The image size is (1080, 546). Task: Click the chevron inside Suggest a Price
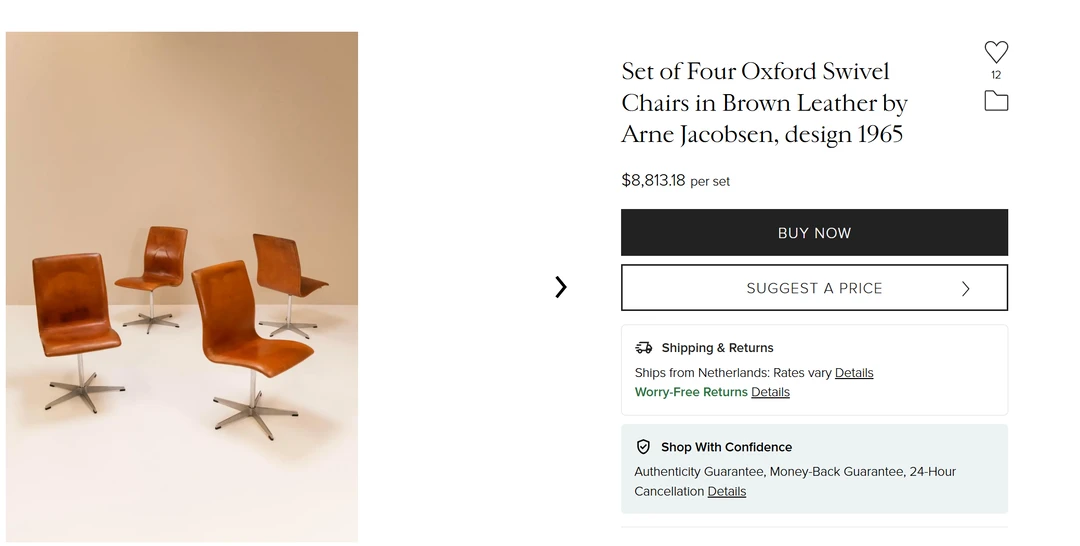click(965, 288)
